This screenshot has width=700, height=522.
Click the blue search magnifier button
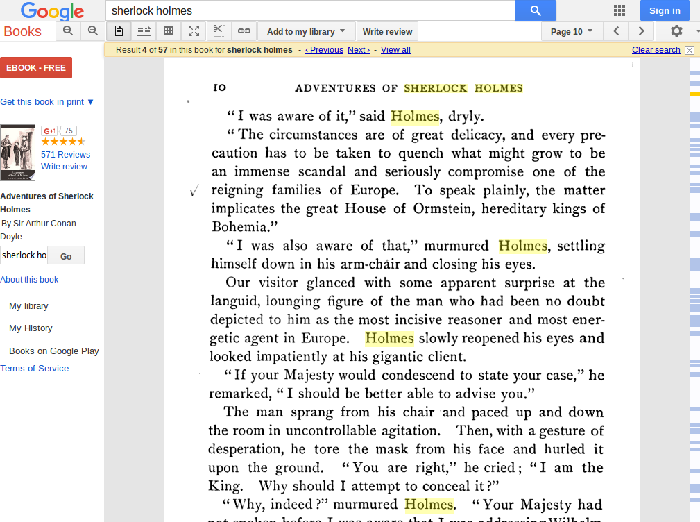pos(535,10)
